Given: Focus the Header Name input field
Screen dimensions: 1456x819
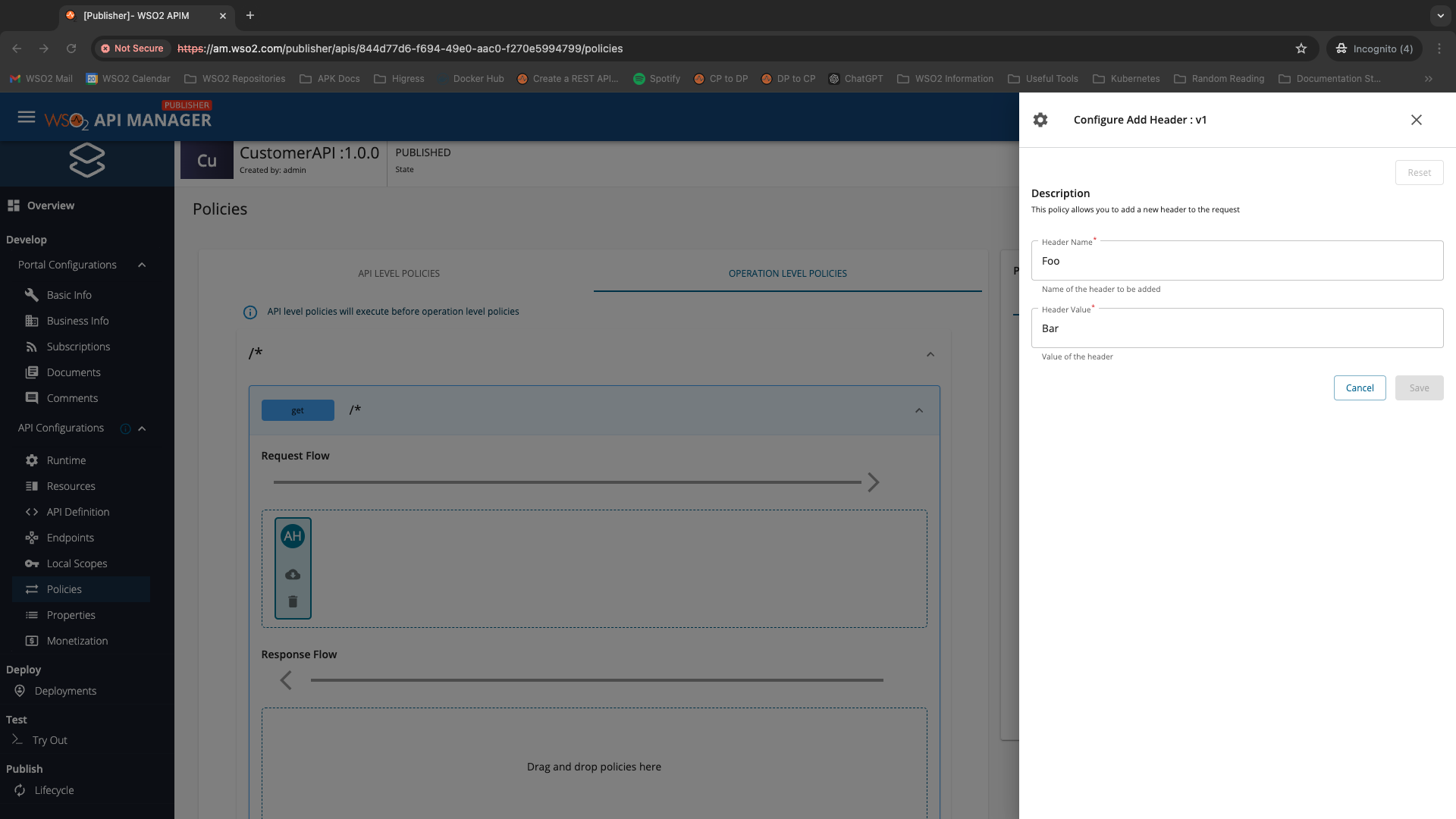Looking at the screenshot, I should pos(1238,261).
